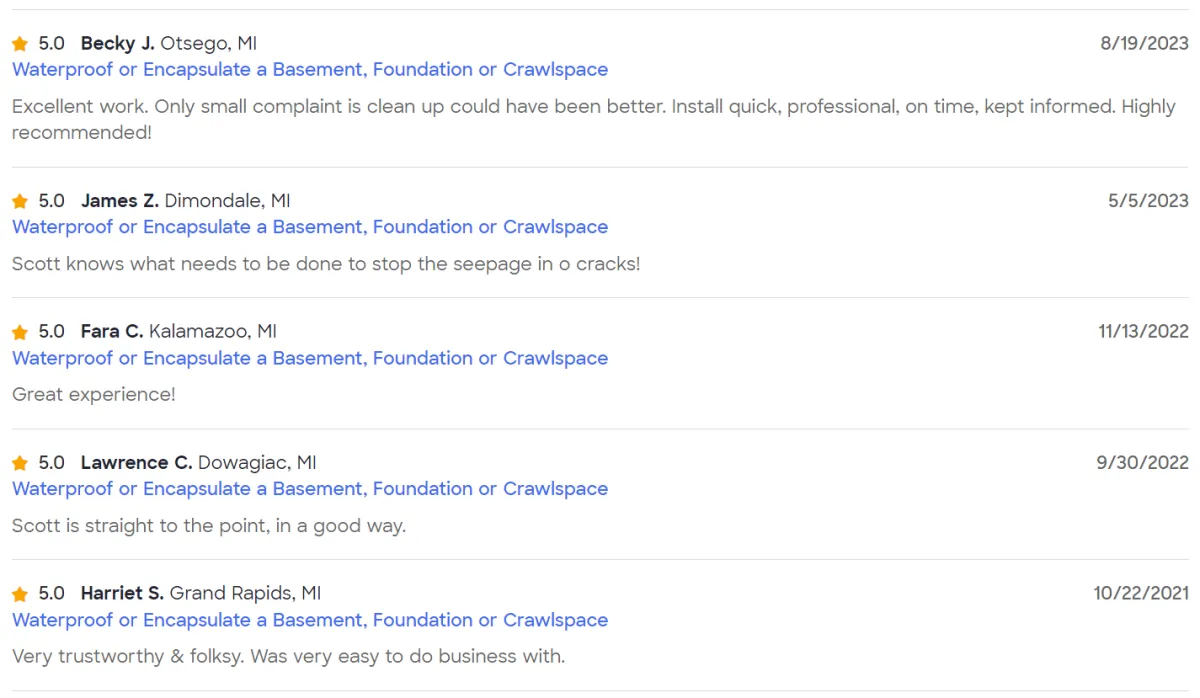1200x698 pixels.
Task: Click the 'Great experience!' review text
Action: click(x=94, y=395)
